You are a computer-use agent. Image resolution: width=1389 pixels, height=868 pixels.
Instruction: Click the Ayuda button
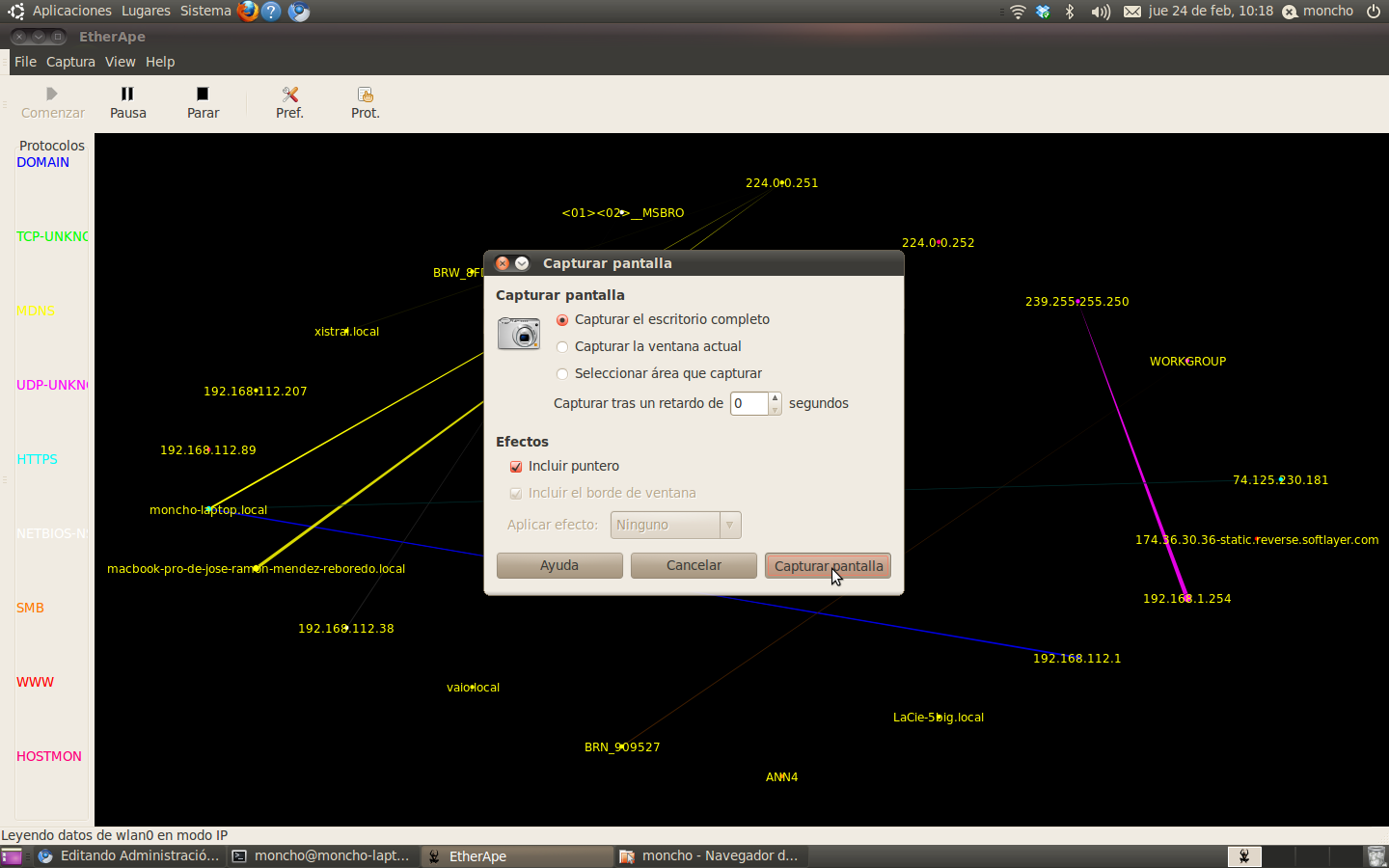559,565
